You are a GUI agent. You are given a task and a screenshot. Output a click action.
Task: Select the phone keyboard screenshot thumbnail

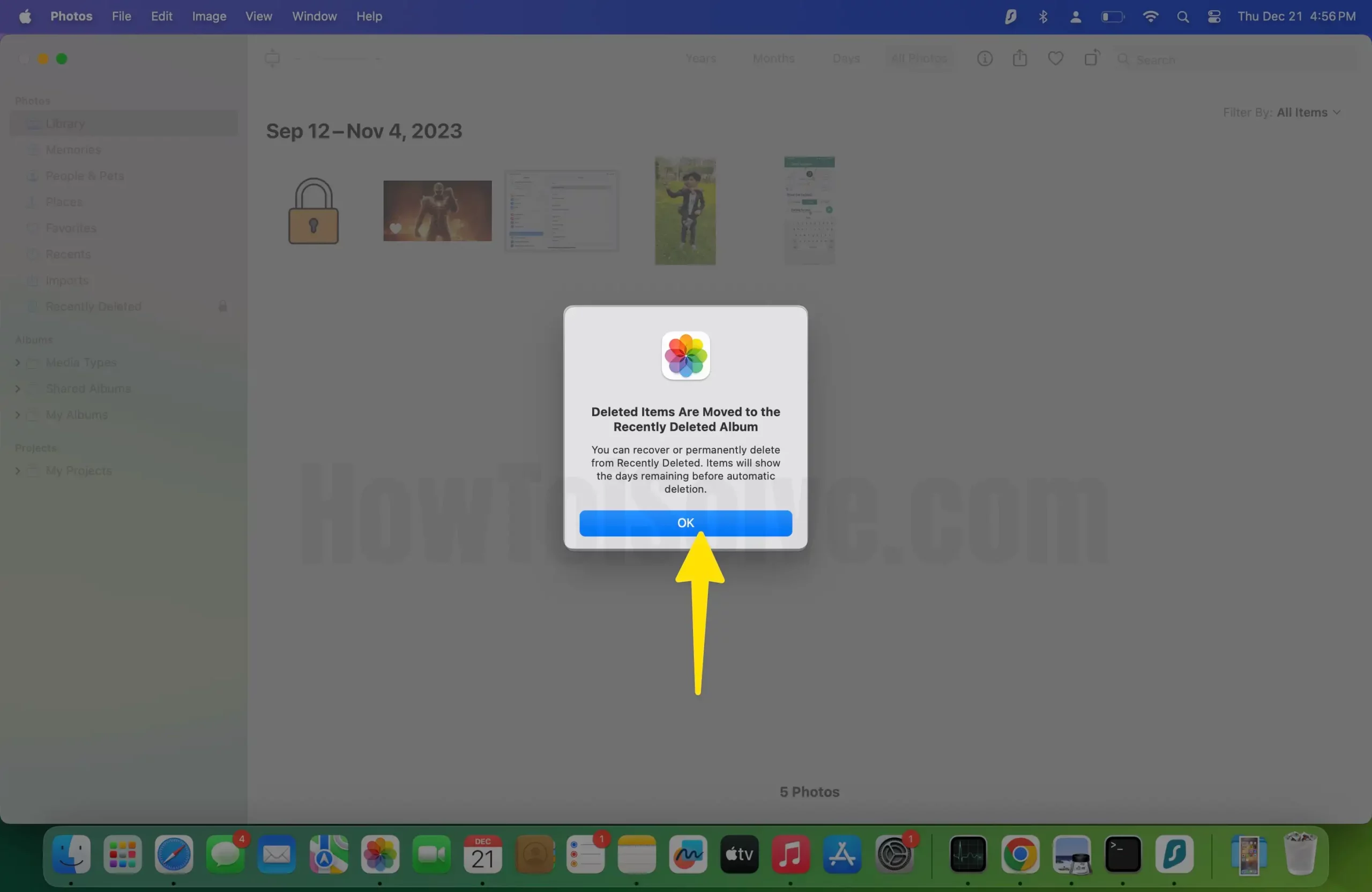pos(809,211)
